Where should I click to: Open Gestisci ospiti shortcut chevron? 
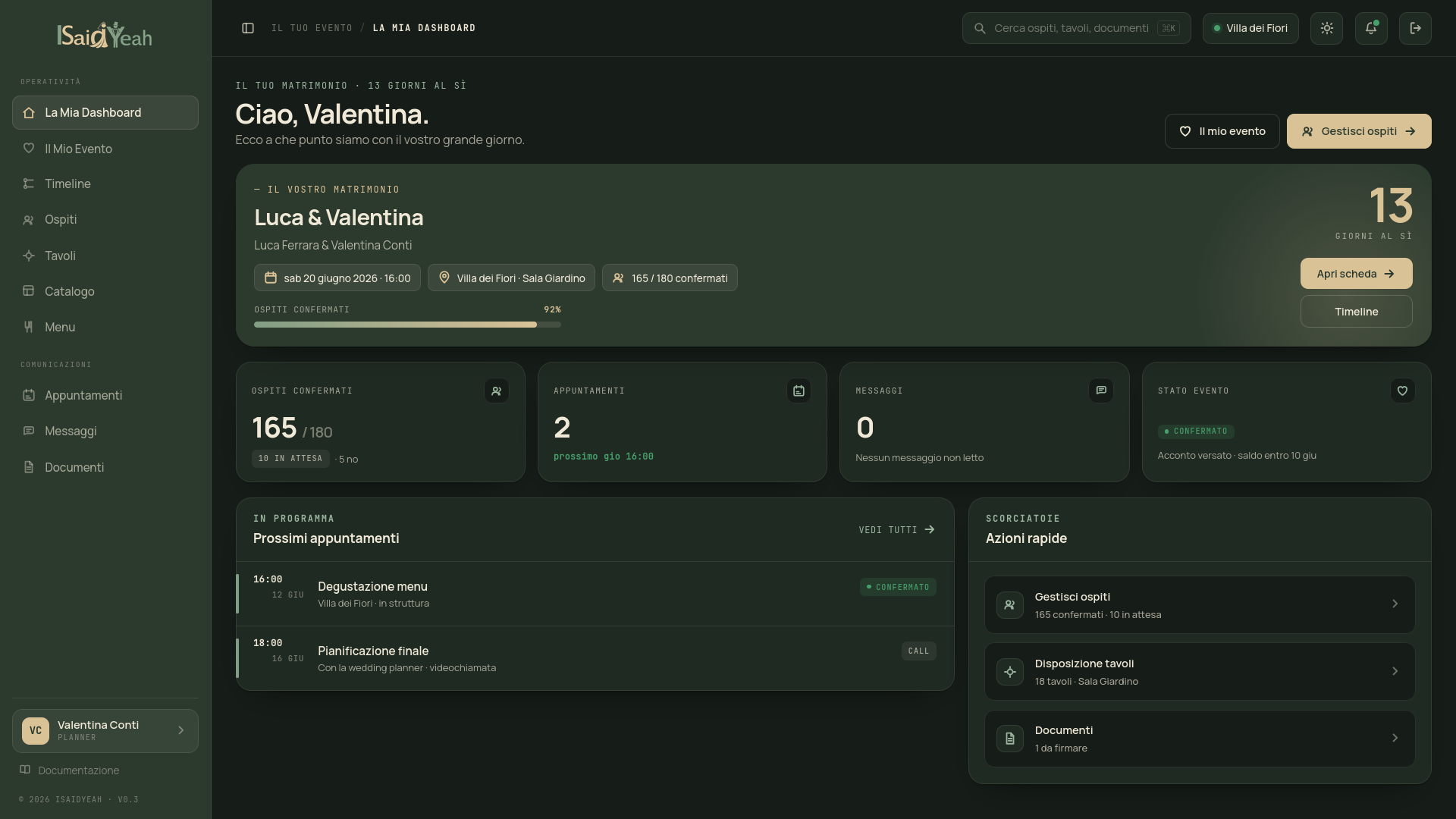click(x=1395, y=604)
